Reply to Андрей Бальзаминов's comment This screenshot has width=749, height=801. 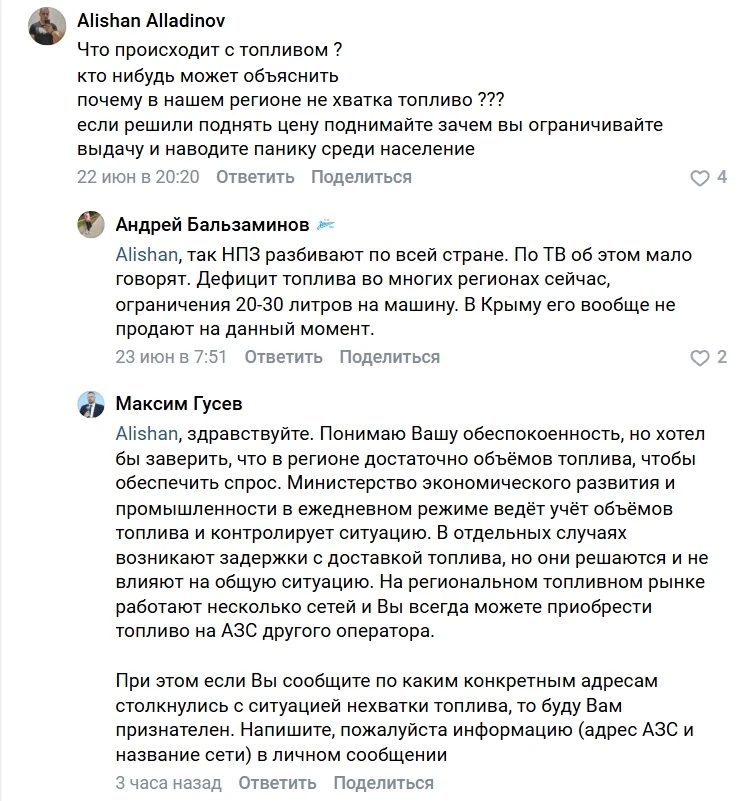coord(284,357)
